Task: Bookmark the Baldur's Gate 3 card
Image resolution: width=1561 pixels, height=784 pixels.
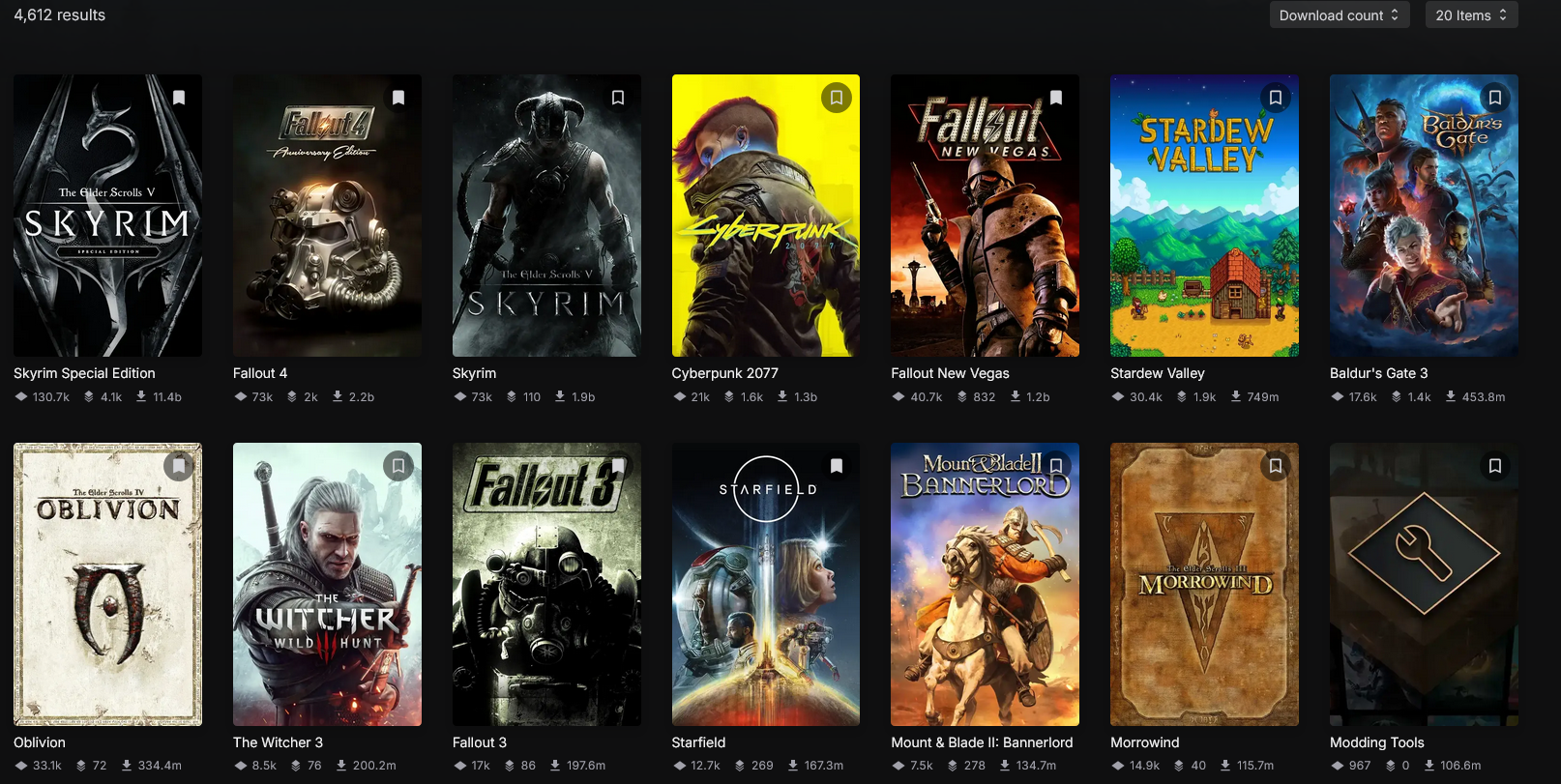Action: pyautogui.click(x=1495, y=98)
